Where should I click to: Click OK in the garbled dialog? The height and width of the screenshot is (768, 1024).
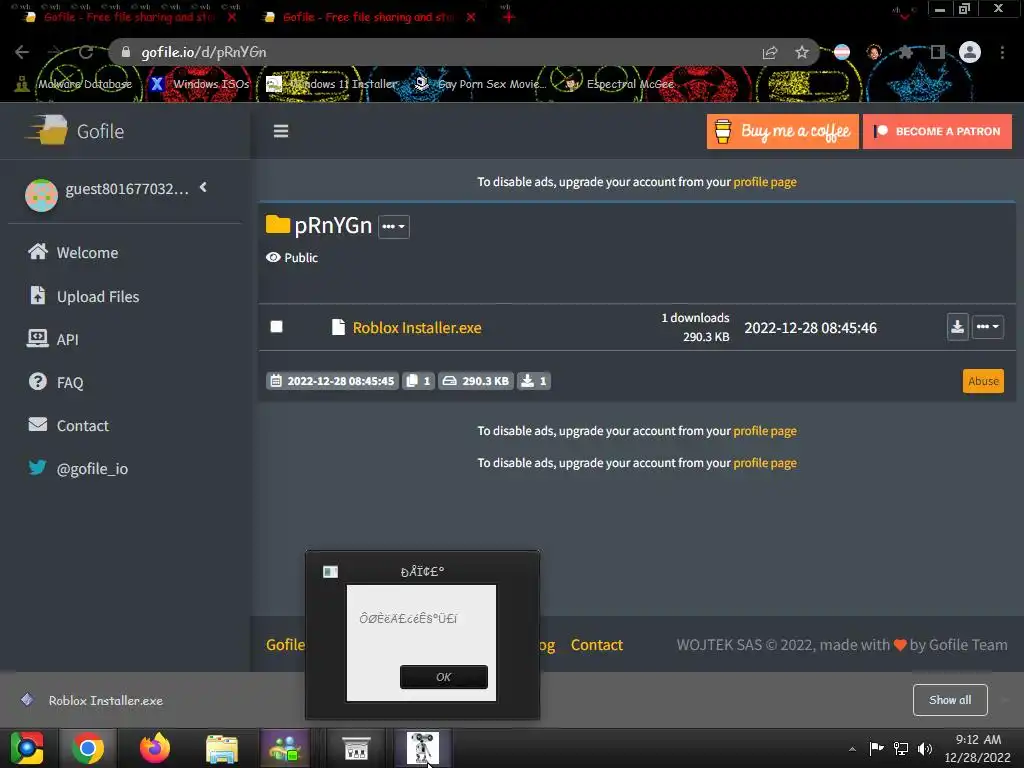443,677
